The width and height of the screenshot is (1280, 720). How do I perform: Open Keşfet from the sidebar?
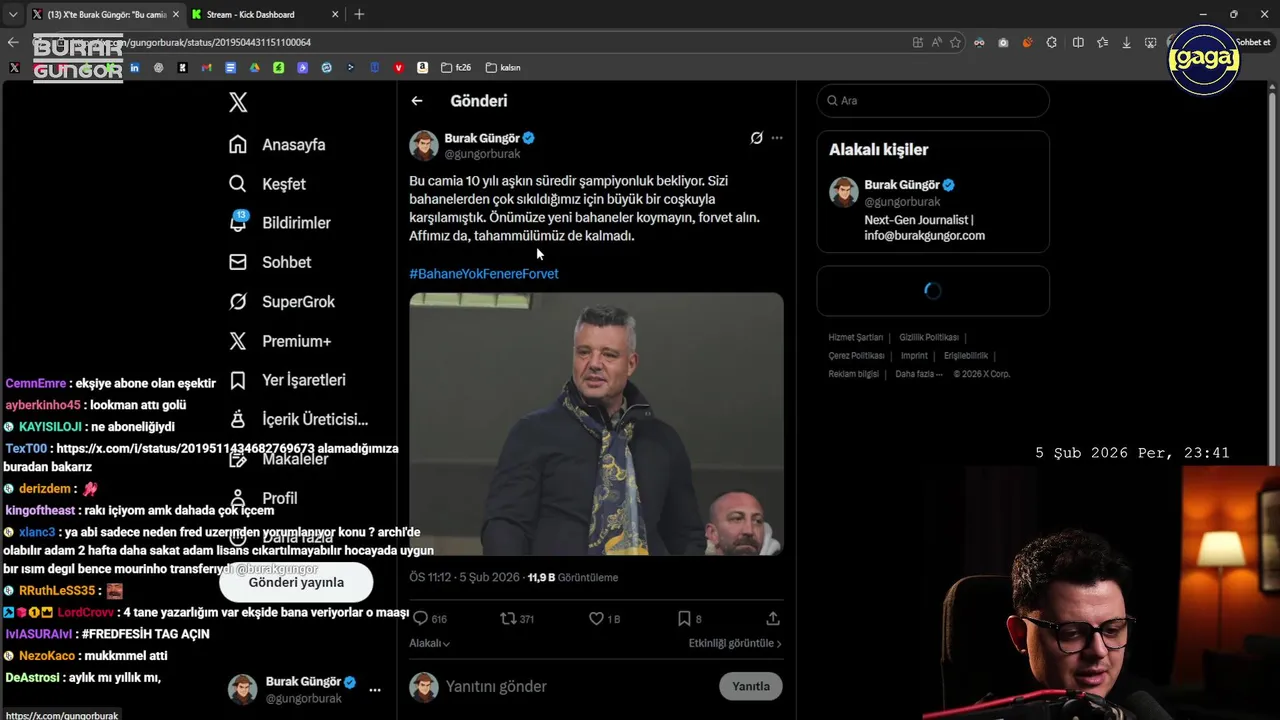coord(267,184)
